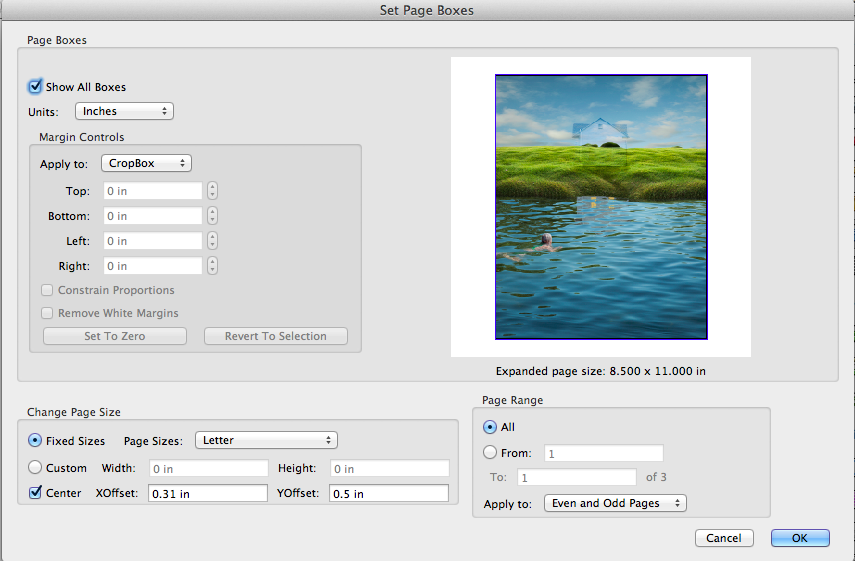
Task: Click the Left margin input field
Action: point(153,241)
